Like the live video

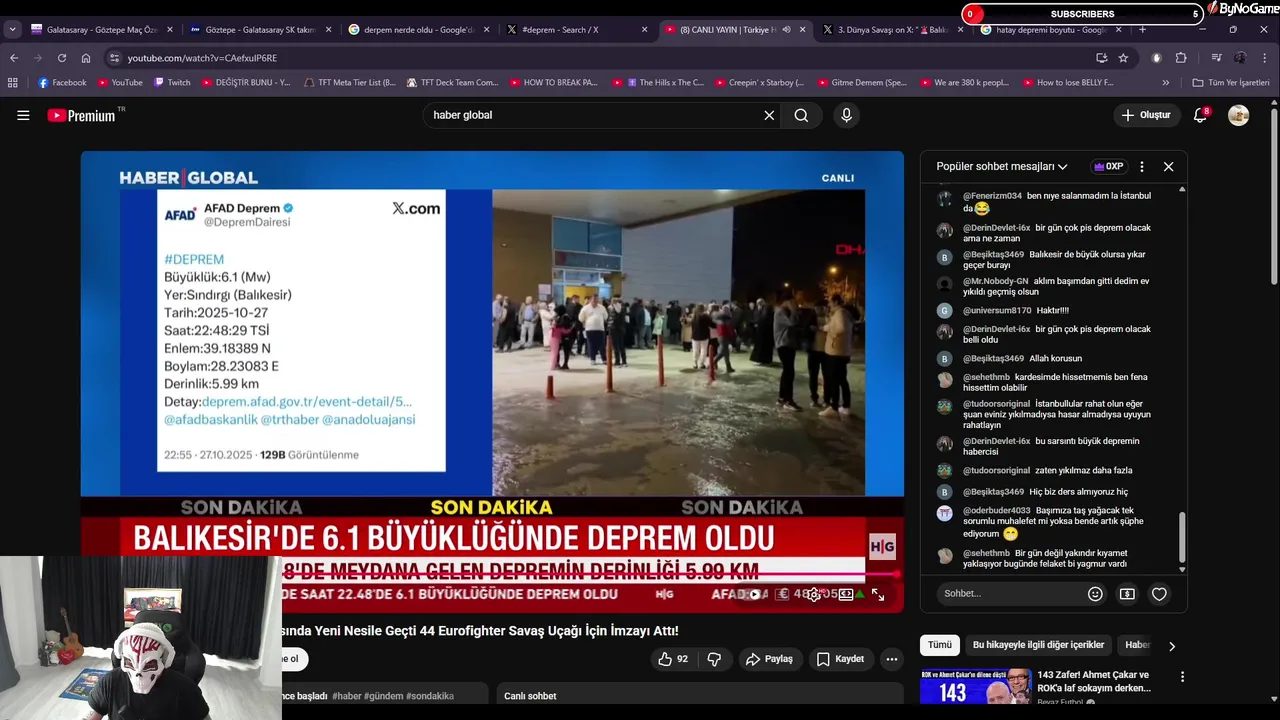673,659
